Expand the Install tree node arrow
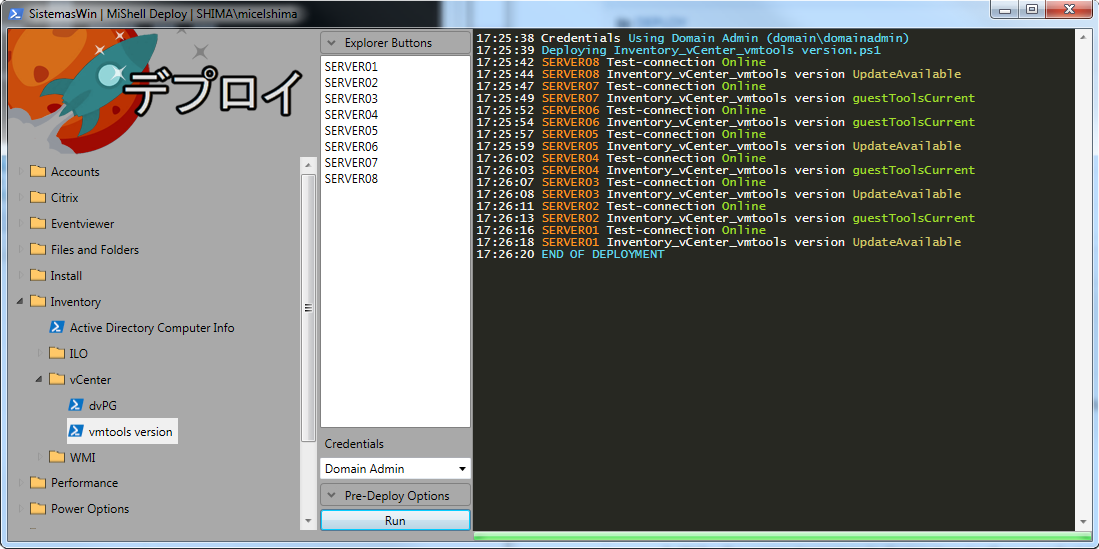This screenshot has height=549, width=1099. tap(20, 276)
